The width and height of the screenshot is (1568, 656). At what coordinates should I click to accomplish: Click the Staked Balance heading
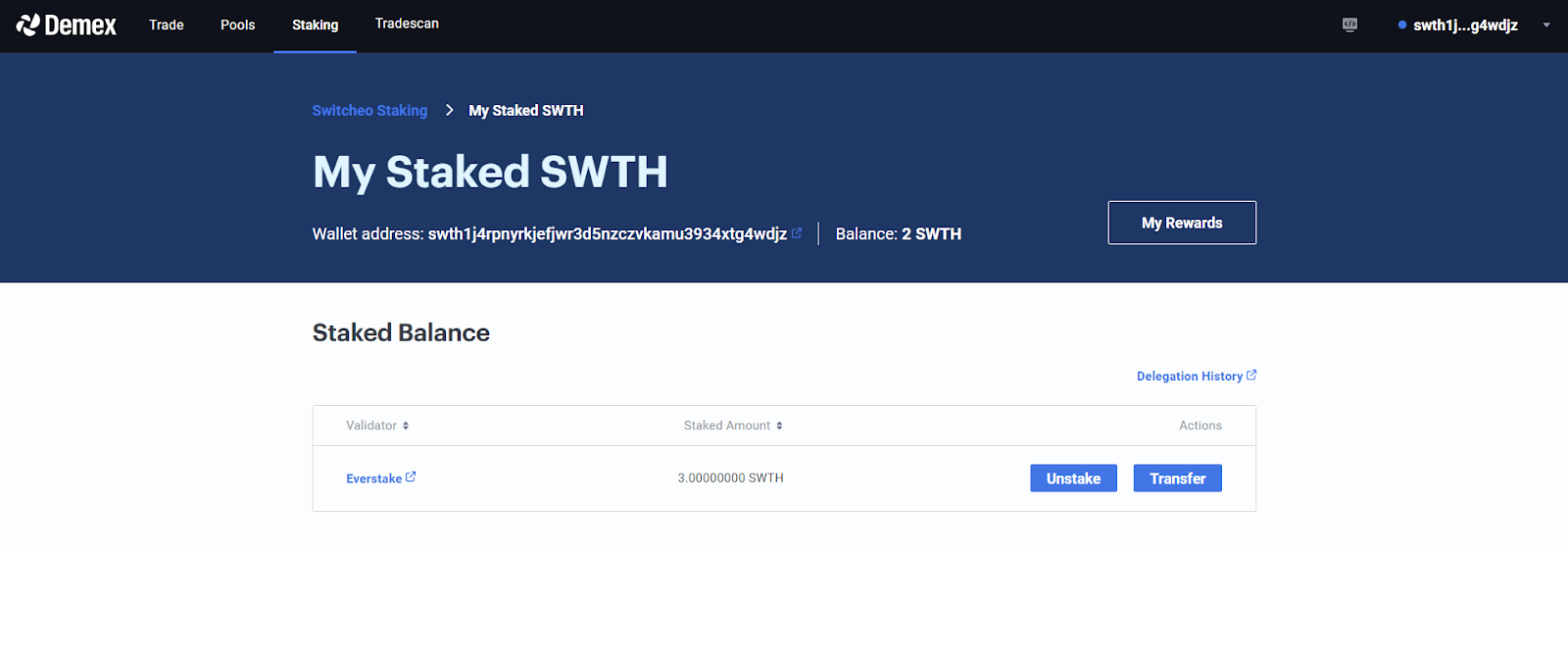pos(401,333)
